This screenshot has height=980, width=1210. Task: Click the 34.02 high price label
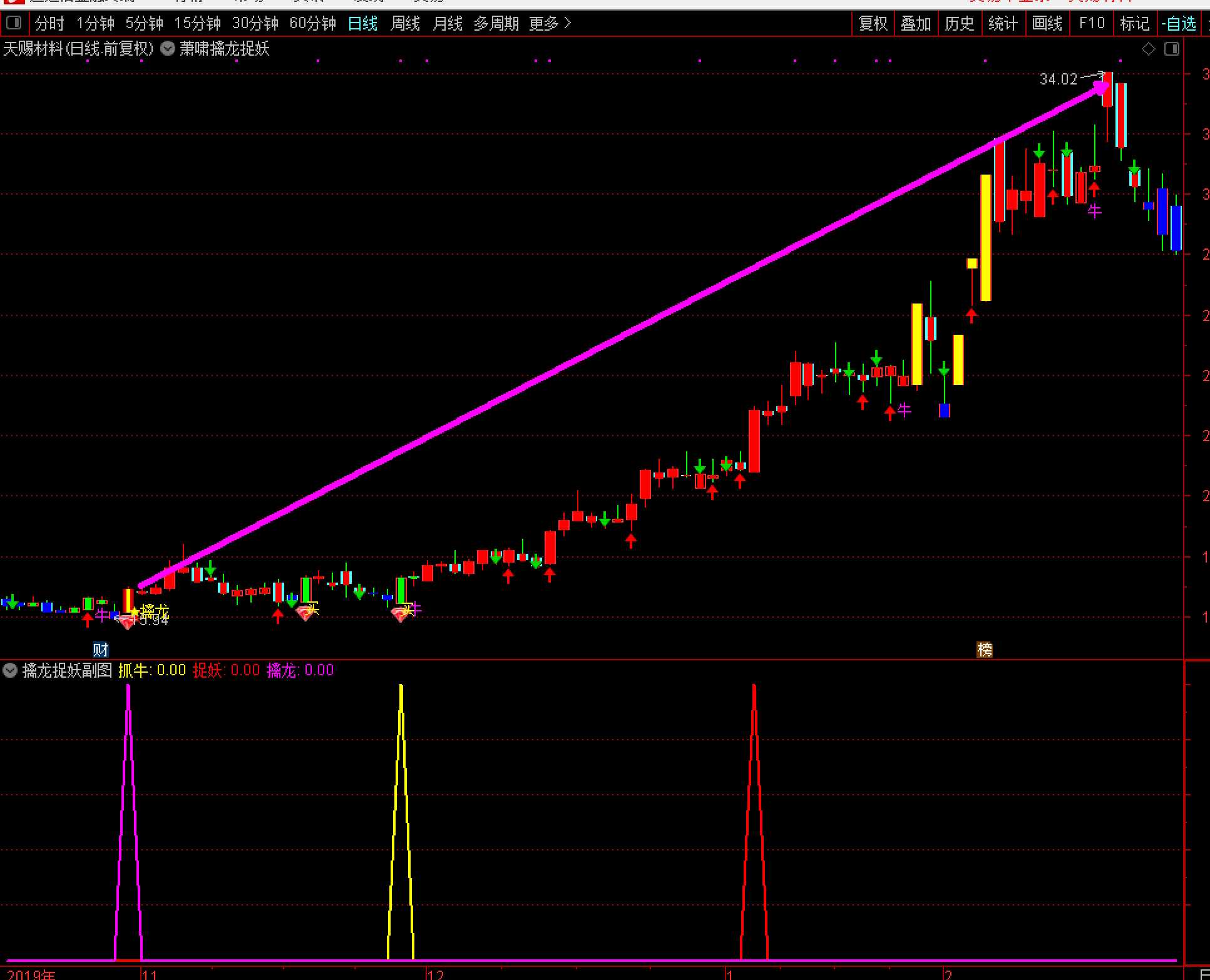click(1058, 79)
